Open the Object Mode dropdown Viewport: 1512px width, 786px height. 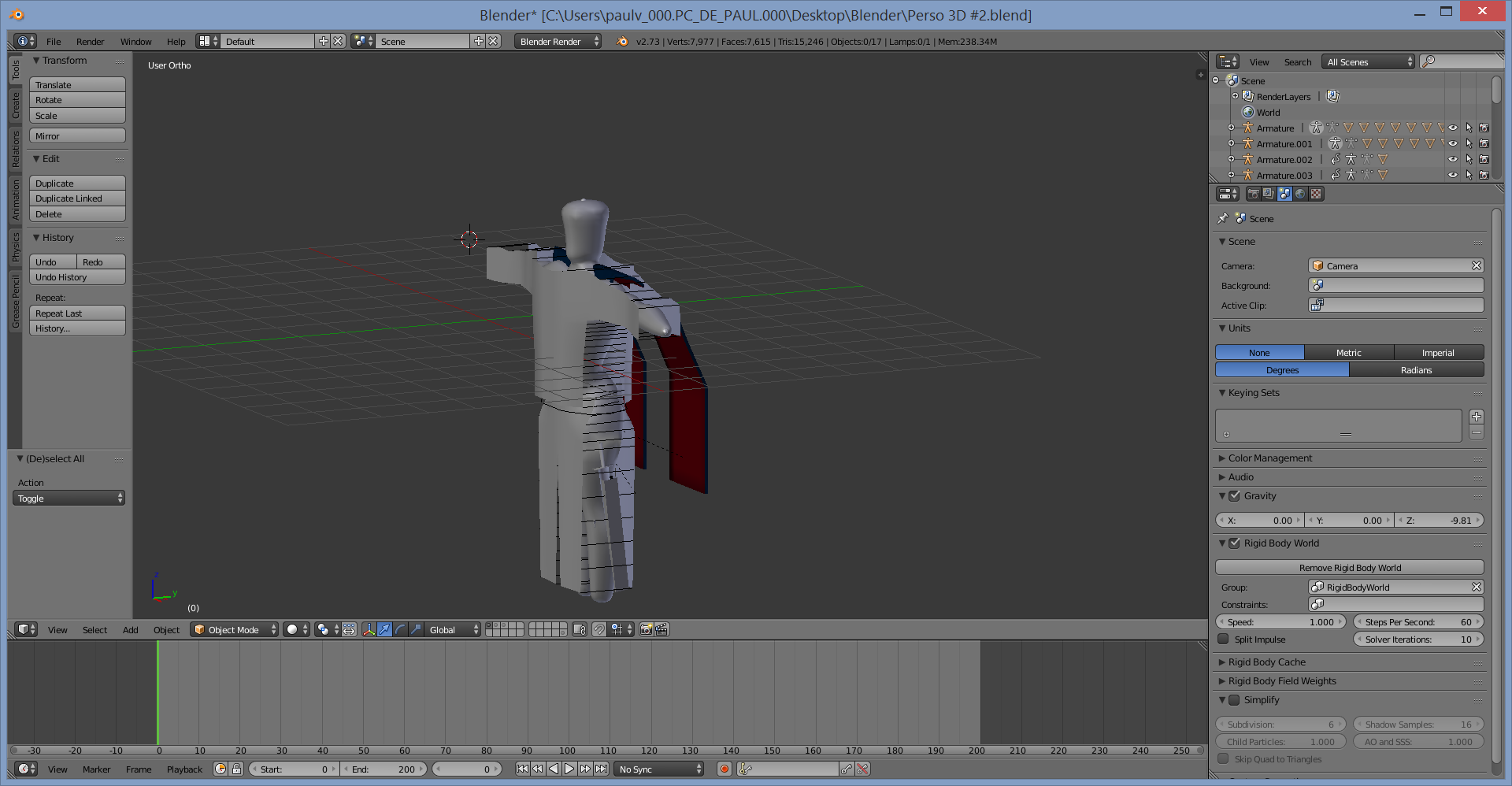234,629
